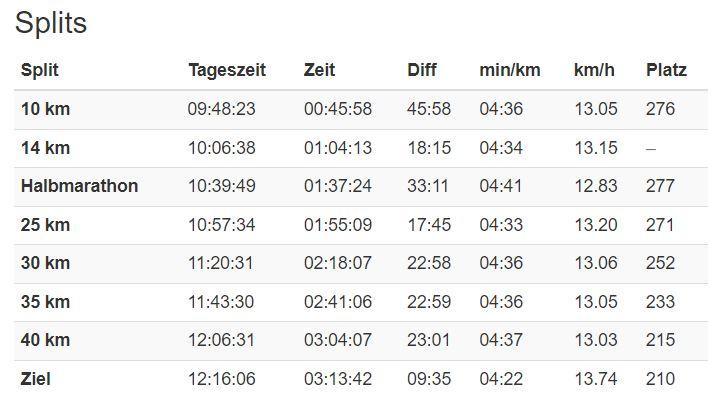Click the 35 km split label

45,302
